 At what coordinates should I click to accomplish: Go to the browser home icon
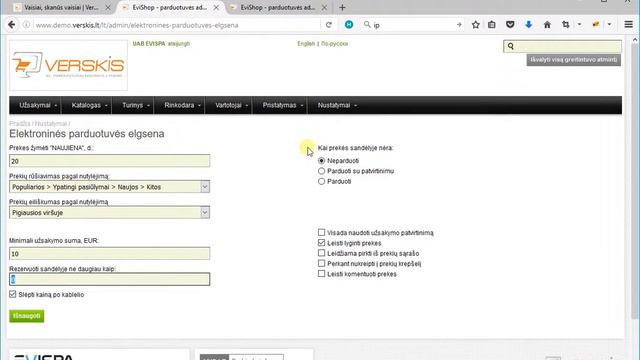(547, 25)
